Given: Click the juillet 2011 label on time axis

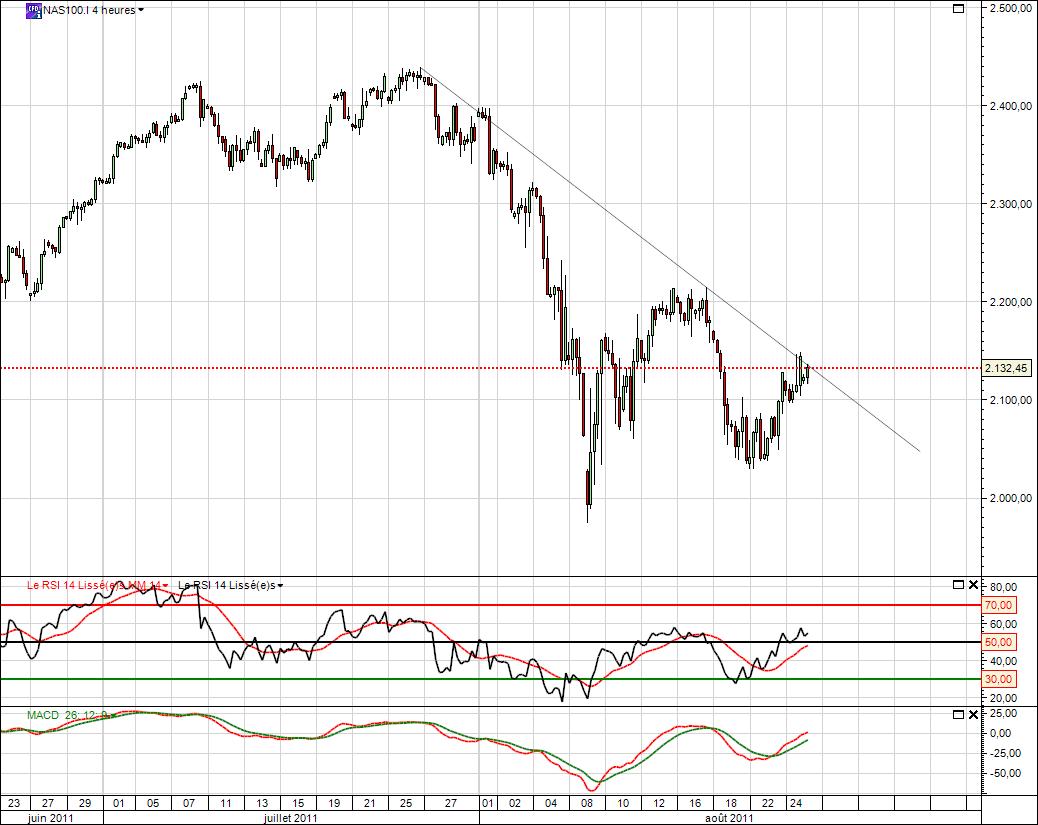Looking at the screenshot, I should [290, 818].
